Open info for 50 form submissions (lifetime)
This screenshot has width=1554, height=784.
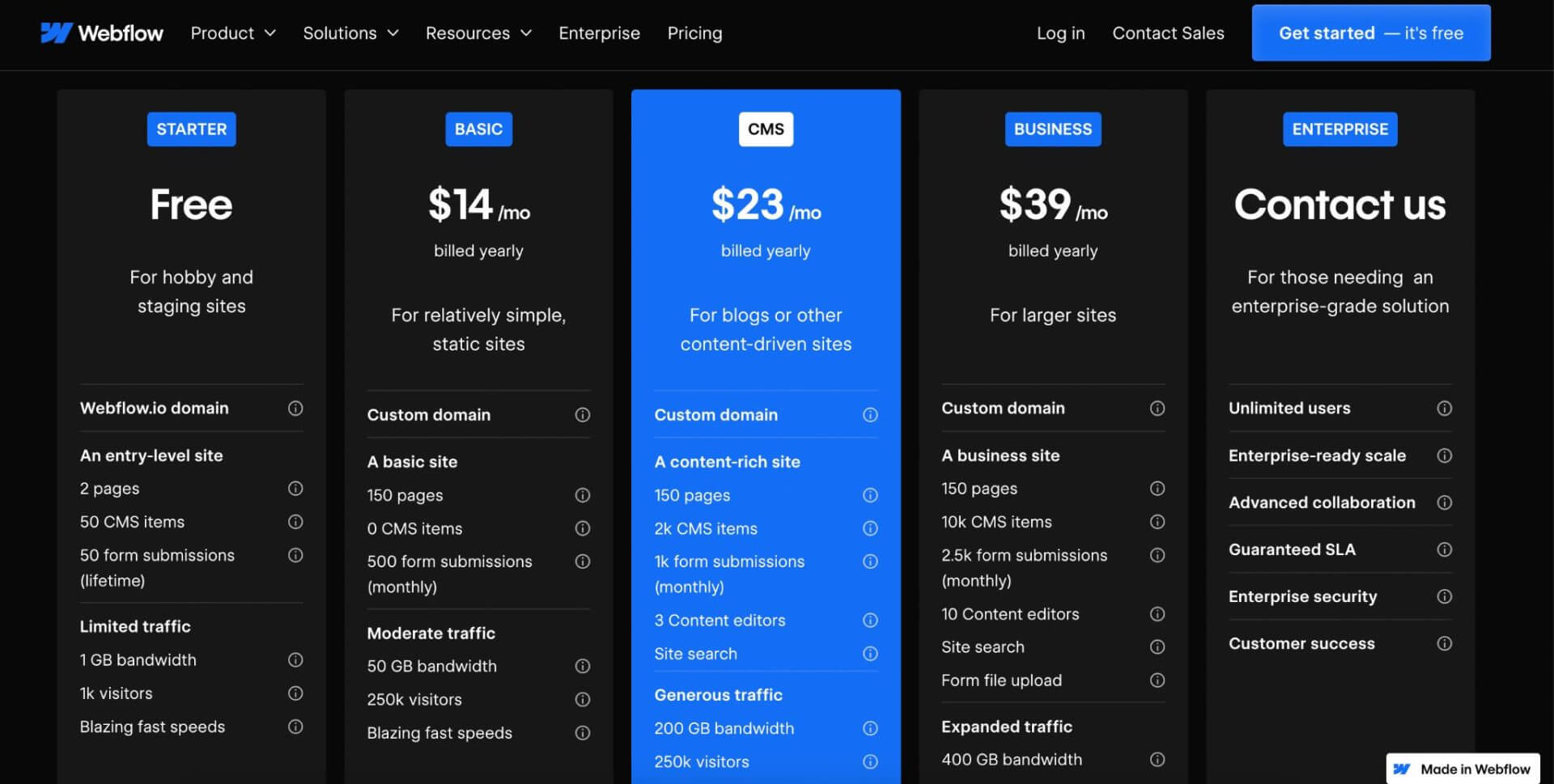(x=295, y=555)
